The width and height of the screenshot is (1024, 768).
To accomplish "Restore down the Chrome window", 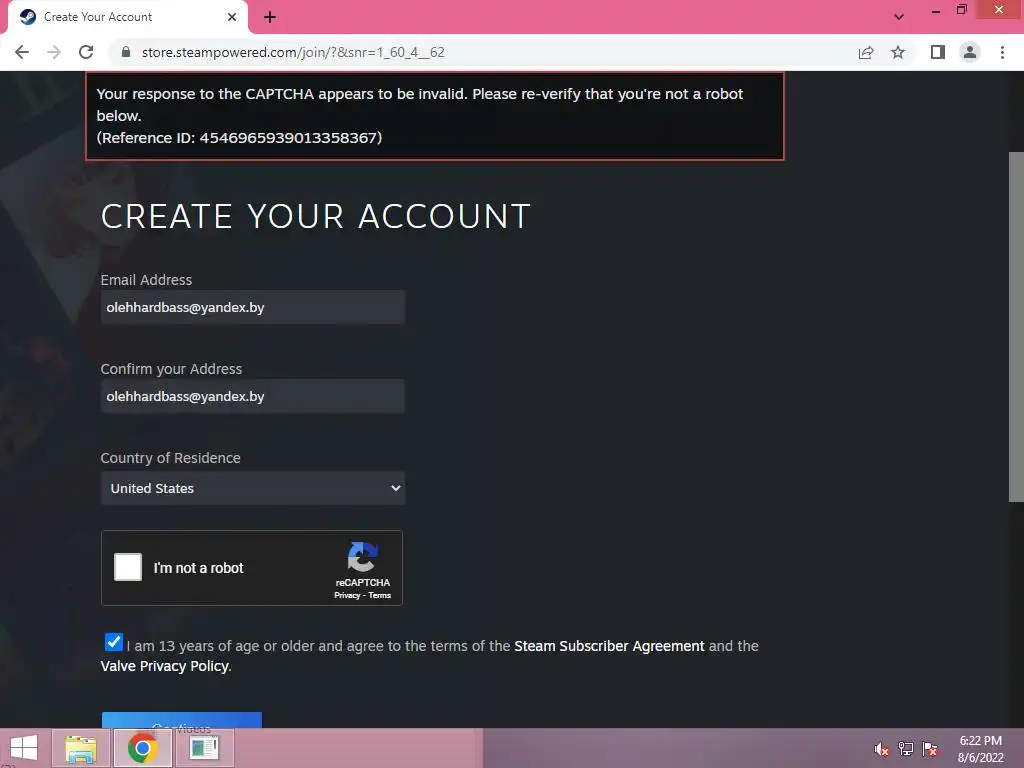I will [962, 10].
